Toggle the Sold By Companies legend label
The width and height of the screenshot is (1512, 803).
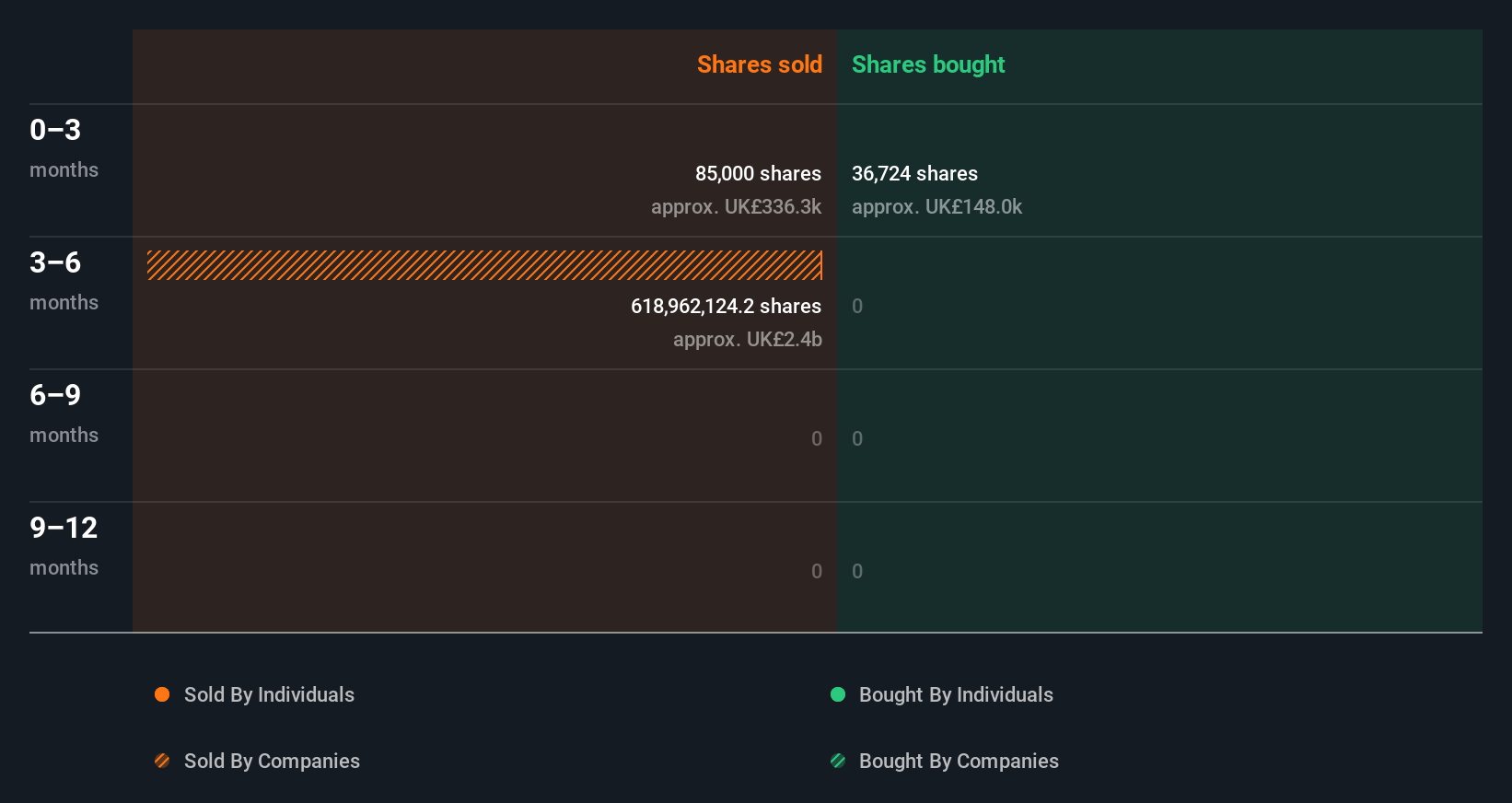(272, 761)
